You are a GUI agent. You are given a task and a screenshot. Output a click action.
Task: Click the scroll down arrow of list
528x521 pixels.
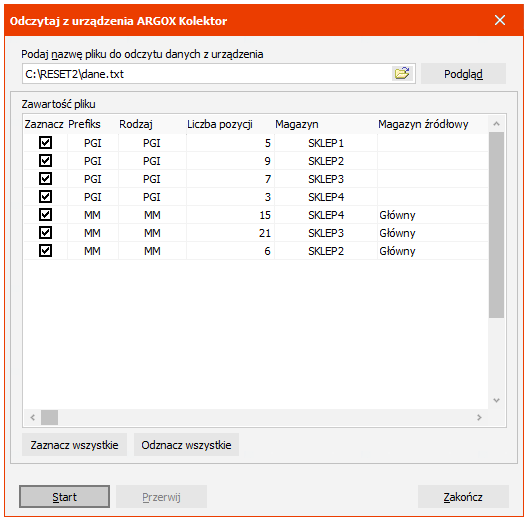(496, 400)
